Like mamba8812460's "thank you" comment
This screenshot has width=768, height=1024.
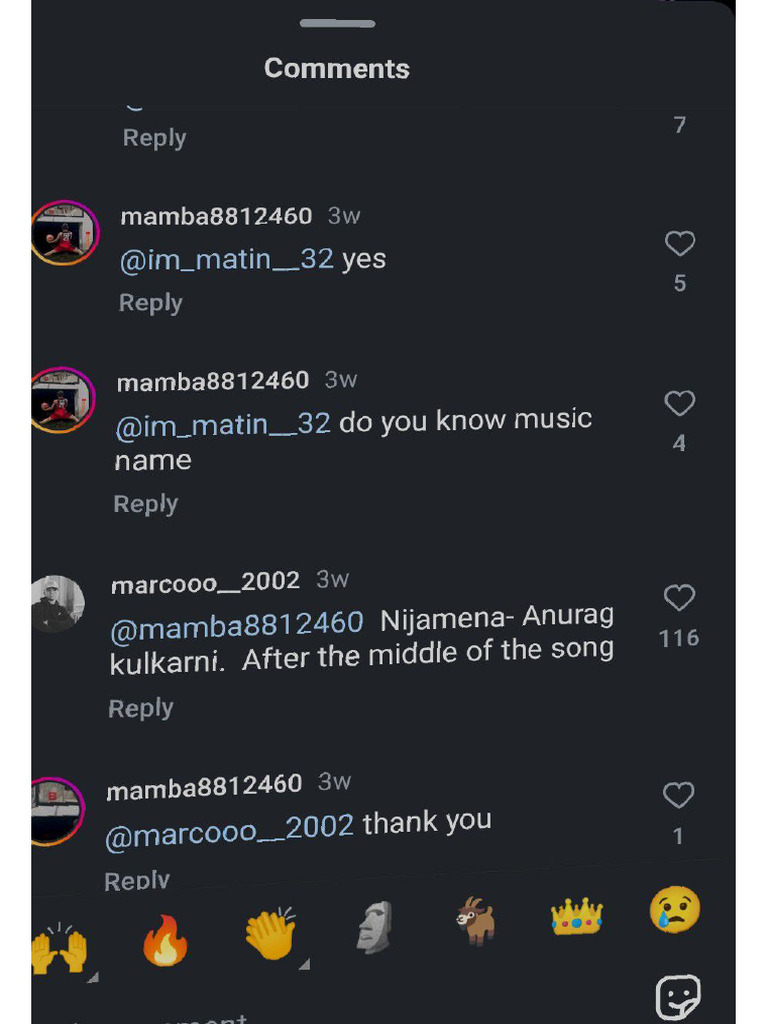click(679, 795)
